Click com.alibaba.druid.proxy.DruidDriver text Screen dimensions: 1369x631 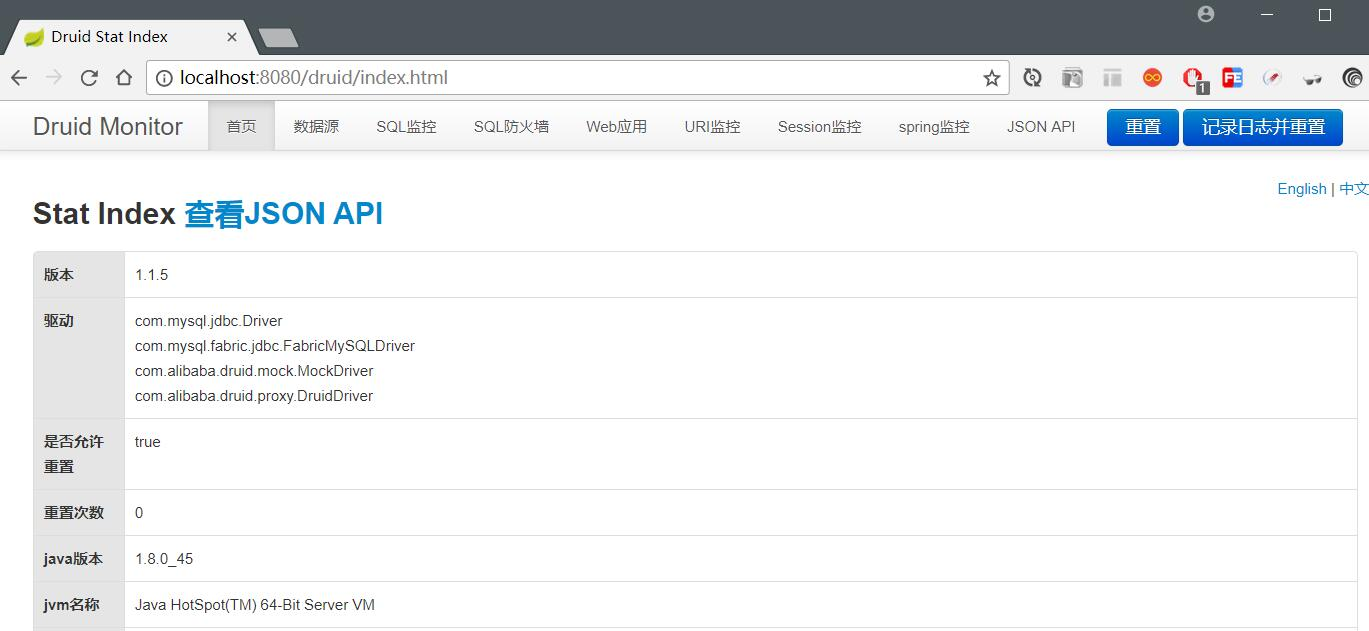click(254, 396)
